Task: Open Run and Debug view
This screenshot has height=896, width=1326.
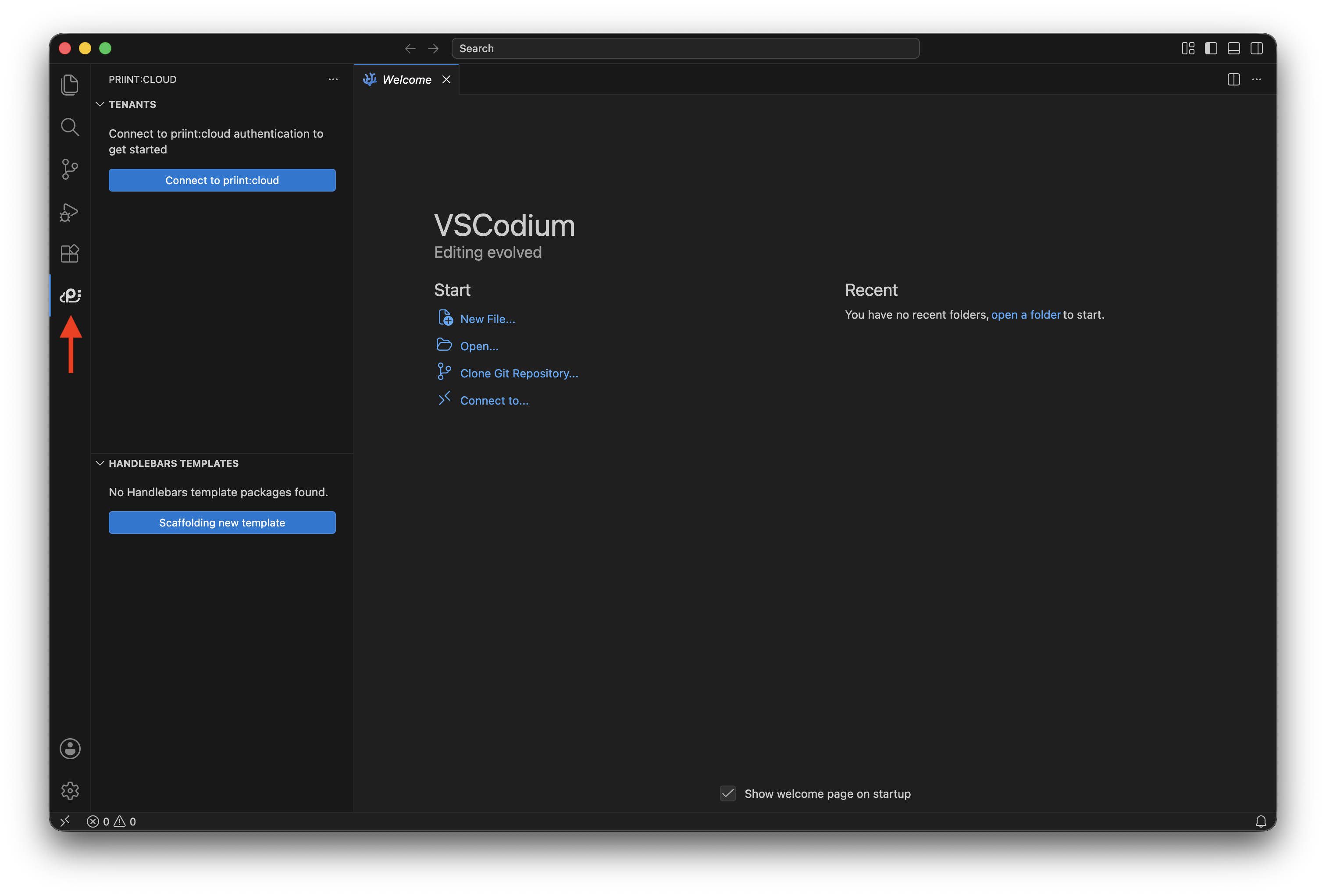Action: tap(70, 212)
